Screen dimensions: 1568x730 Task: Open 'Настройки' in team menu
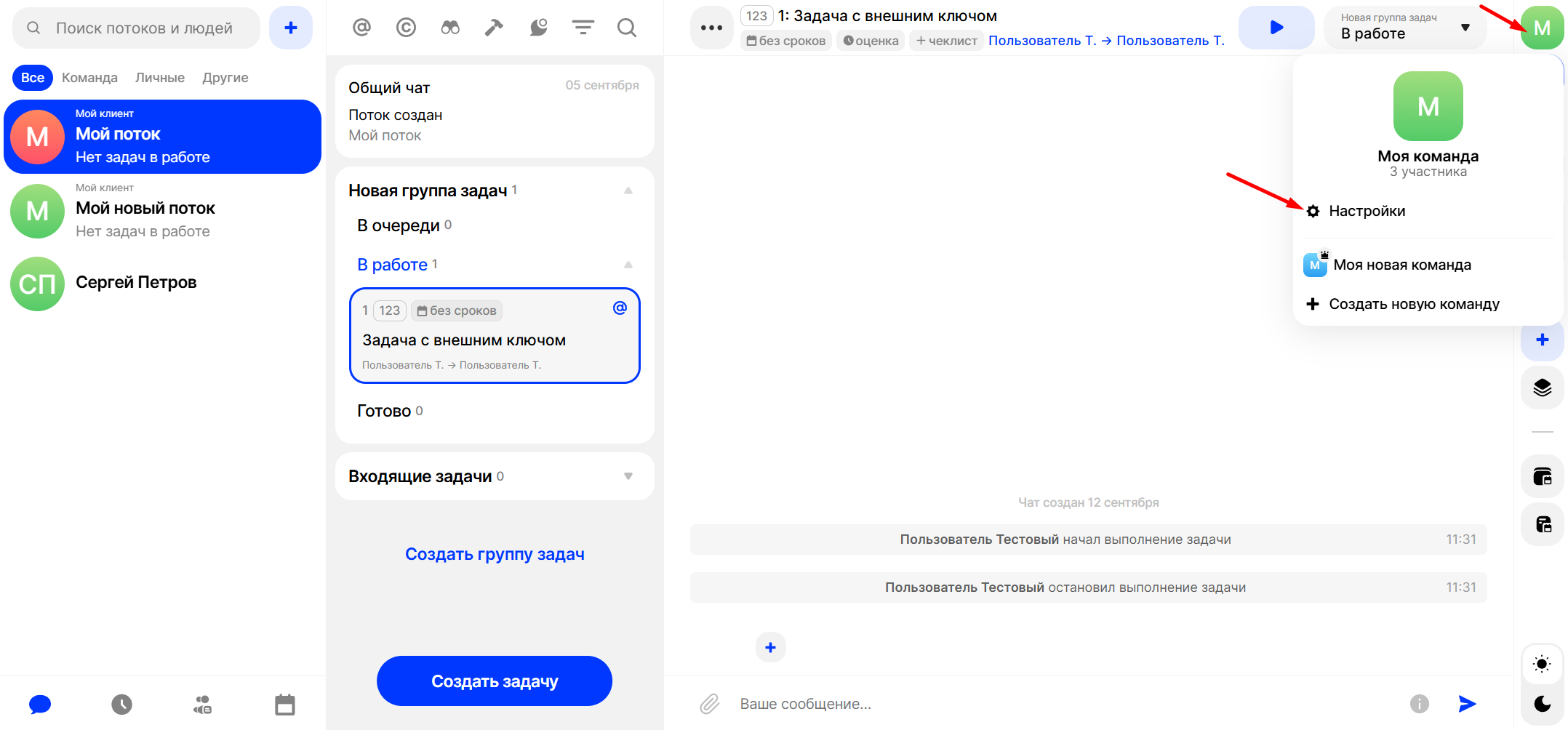click(1367, 211)
